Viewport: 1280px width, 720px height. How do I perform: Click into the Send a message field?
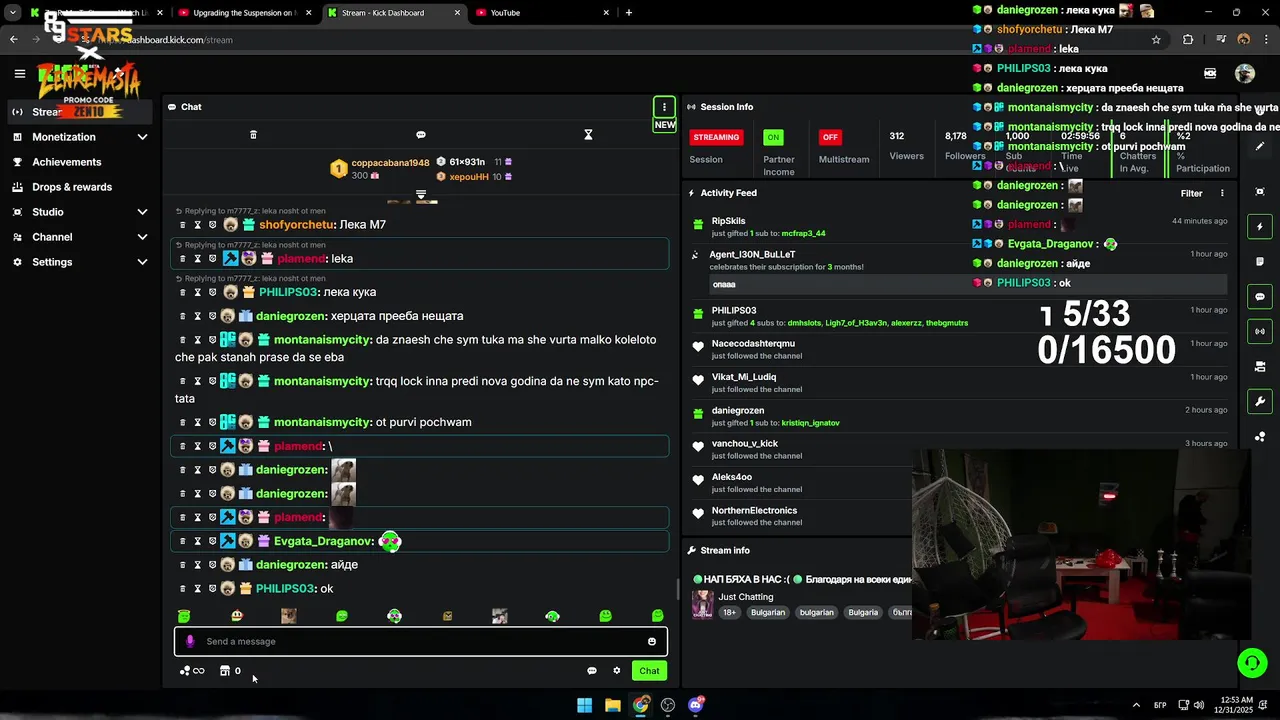click(x=420, y=642)
